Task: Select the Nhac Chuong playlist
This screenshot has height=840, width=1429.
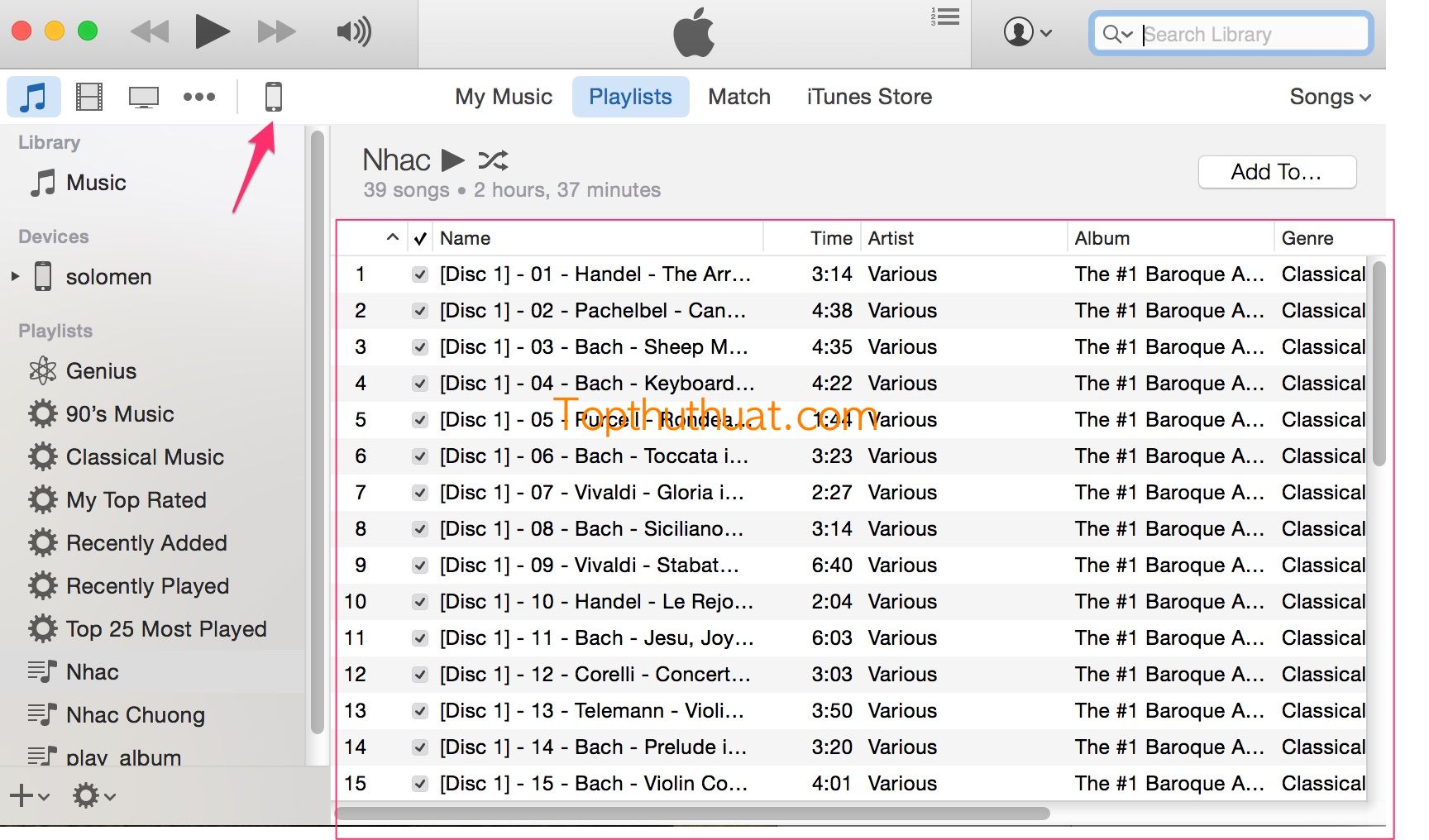Action: [x=153, y=714]
